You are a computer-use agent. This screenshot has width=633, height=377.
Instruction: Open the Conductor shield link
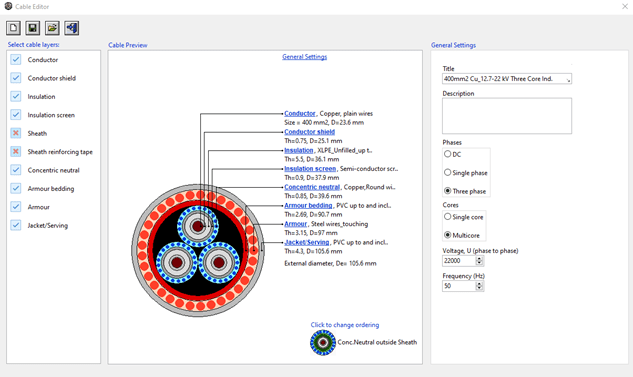tap(309, 132)
